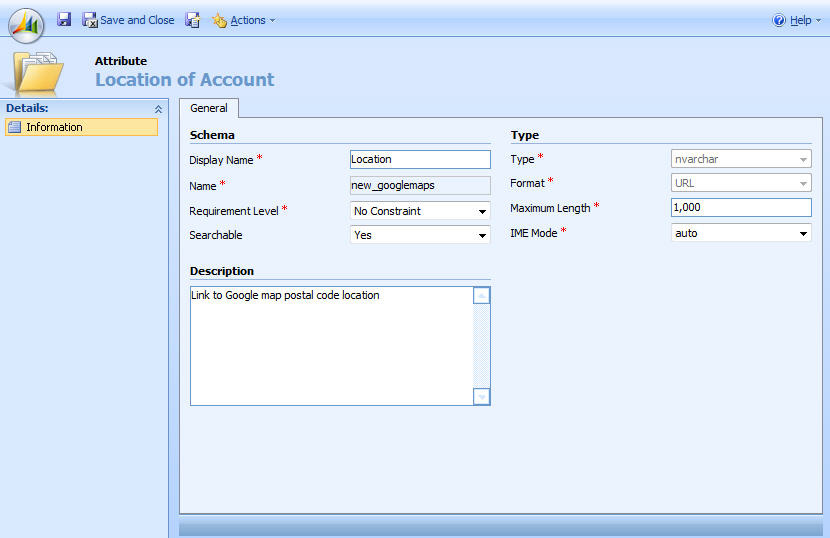Click the Display Name text field
This screenshot has height=538, width=830.
[x=420, y=159]
